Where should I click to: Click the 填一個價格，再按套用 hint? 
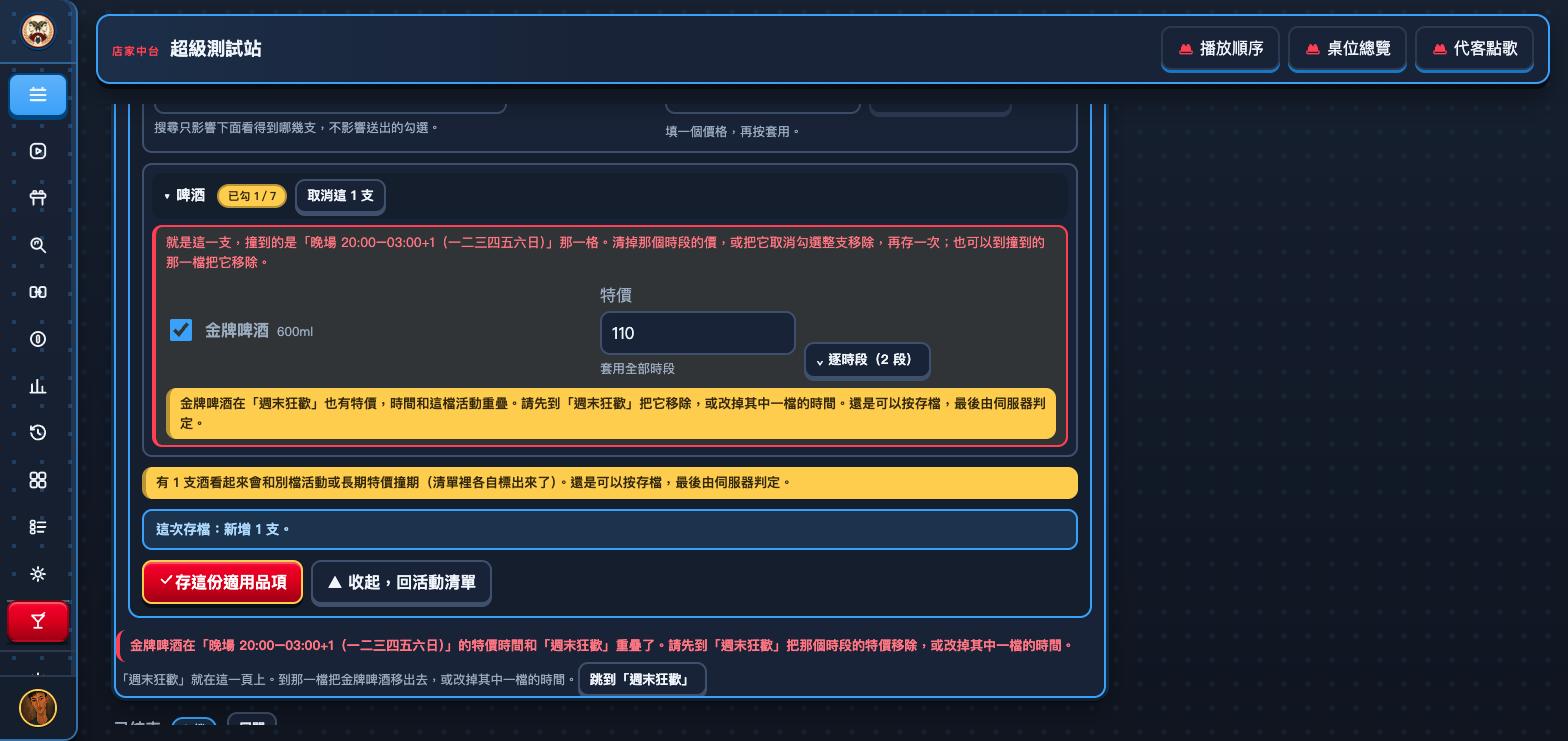[732, 131]
